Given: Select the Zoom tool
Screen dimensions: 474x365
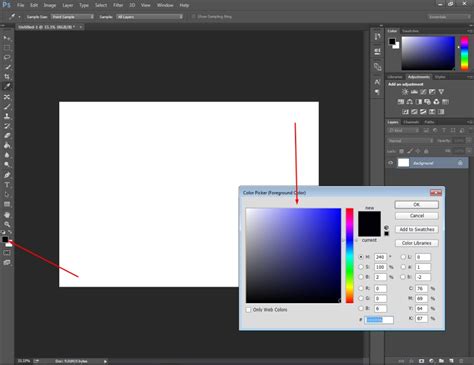Looking at the screenshot, I should pyautogui.click(x=7, y=224).
